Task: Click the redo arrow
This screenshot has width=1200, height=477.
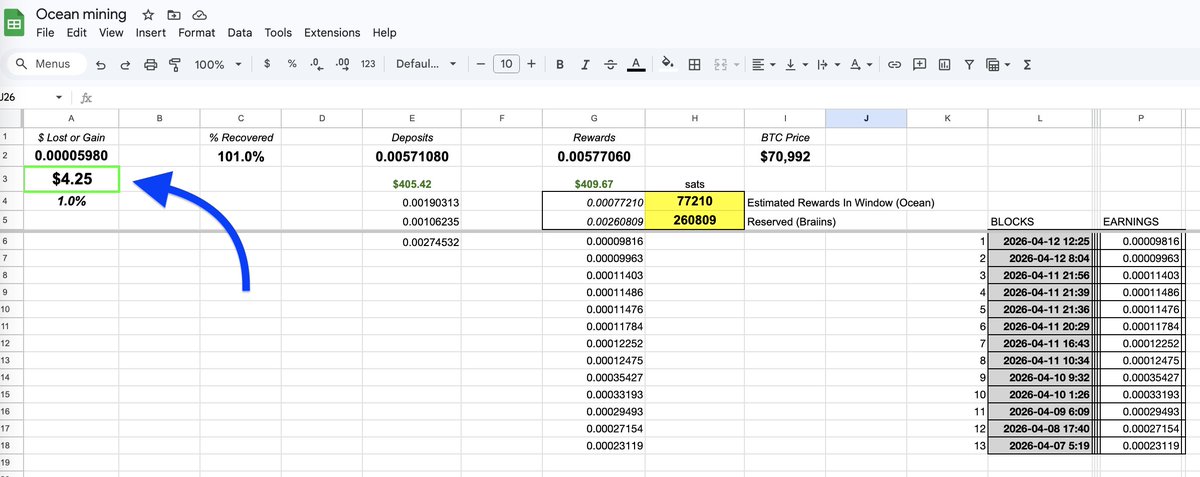Action: (x=125, y=64)
